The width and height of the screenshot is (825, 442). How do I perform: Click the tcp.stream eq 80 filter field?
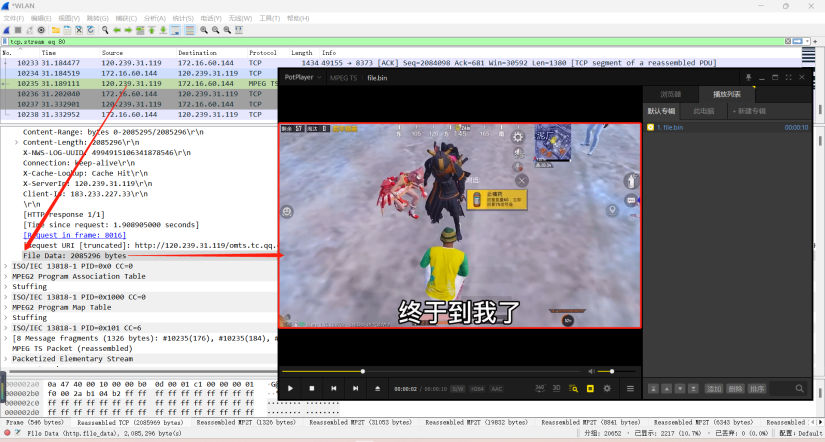click(395, 41)
